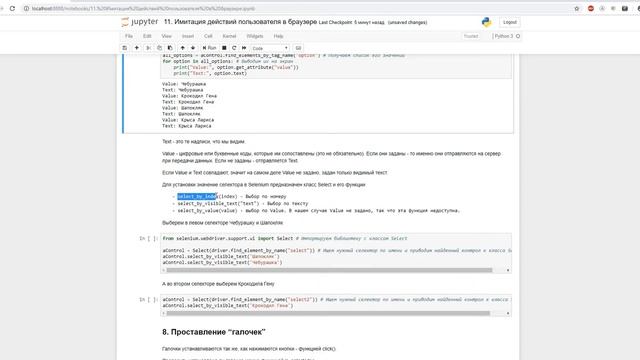
Task: Click output line 'Value: Чебурашка'
Action: 184,84
